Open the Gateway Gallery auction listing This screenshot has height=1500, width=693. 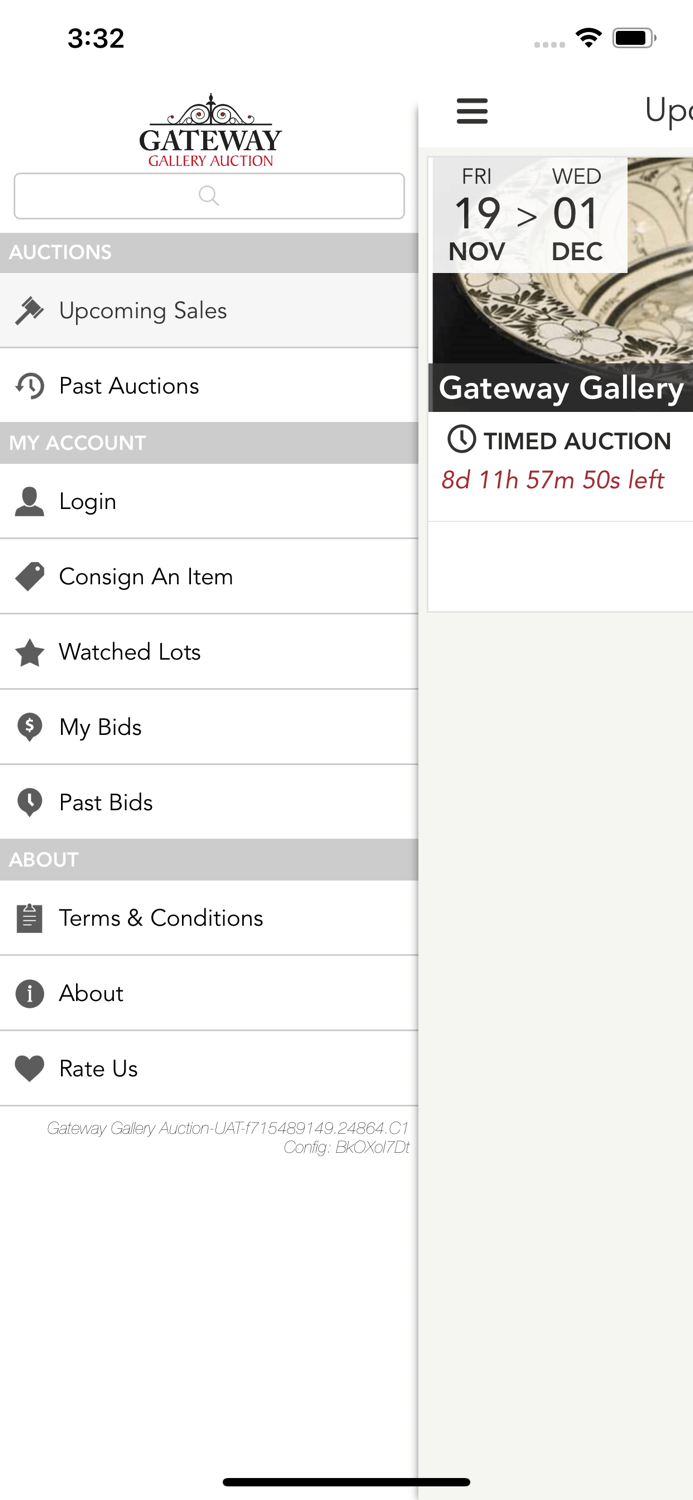coord(560,300)
